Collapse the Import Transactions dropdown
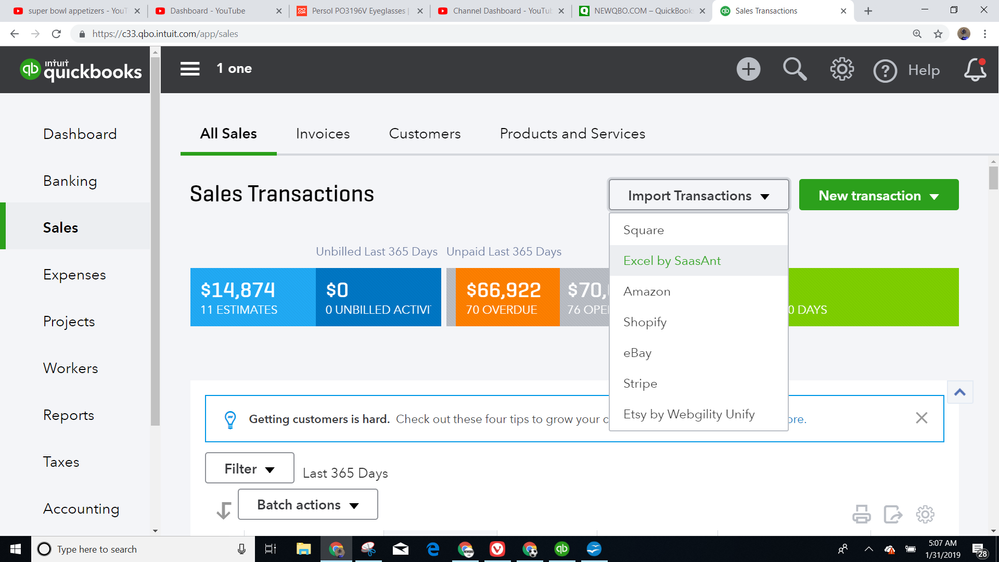This screenshot has height=562, width=999. (x=698, y=195)
